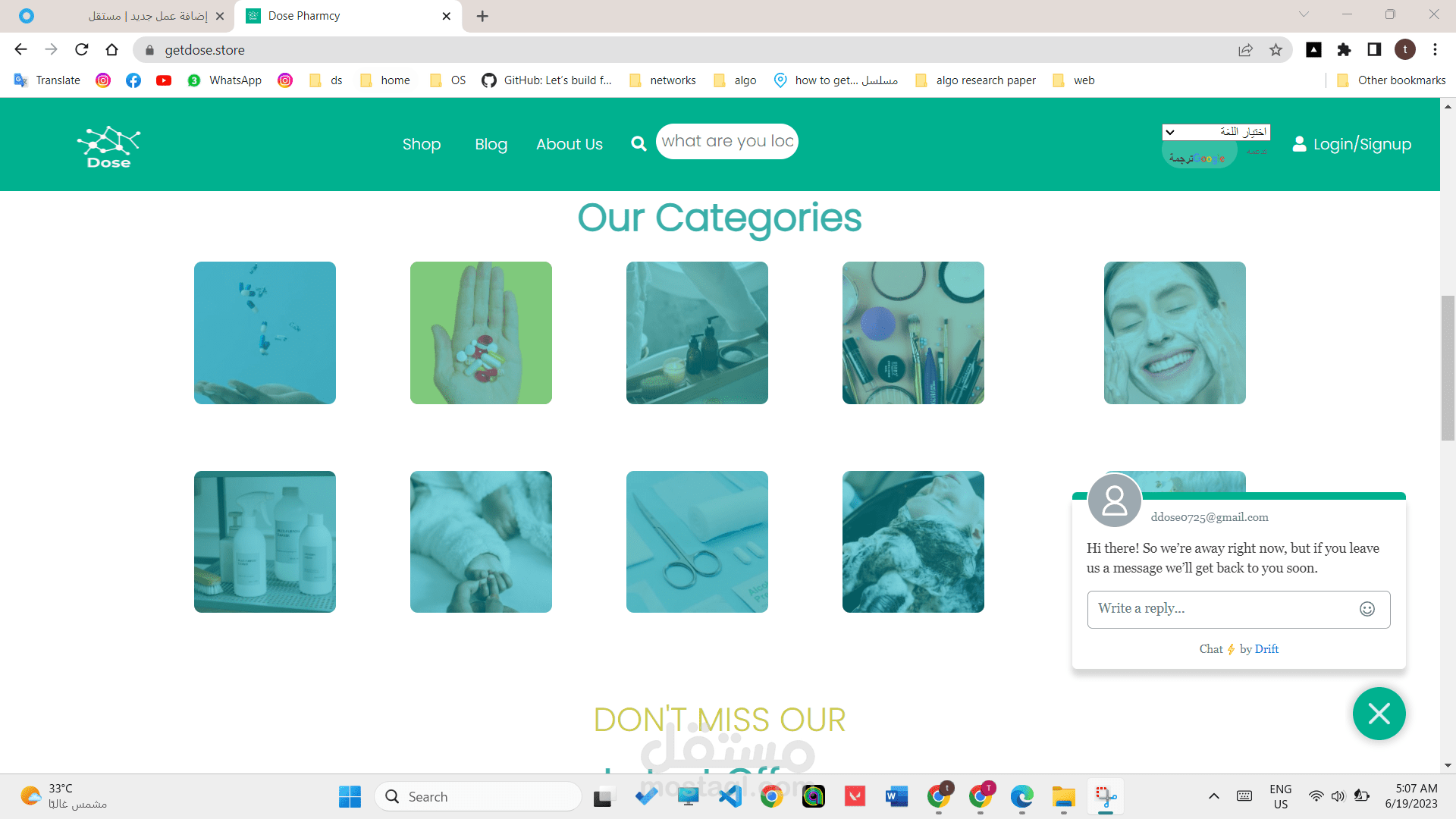Image resolution: width=1456 pixels, height=819 pixels.
Task: Open the Shop menu item
Action: (x=422, y=144)
